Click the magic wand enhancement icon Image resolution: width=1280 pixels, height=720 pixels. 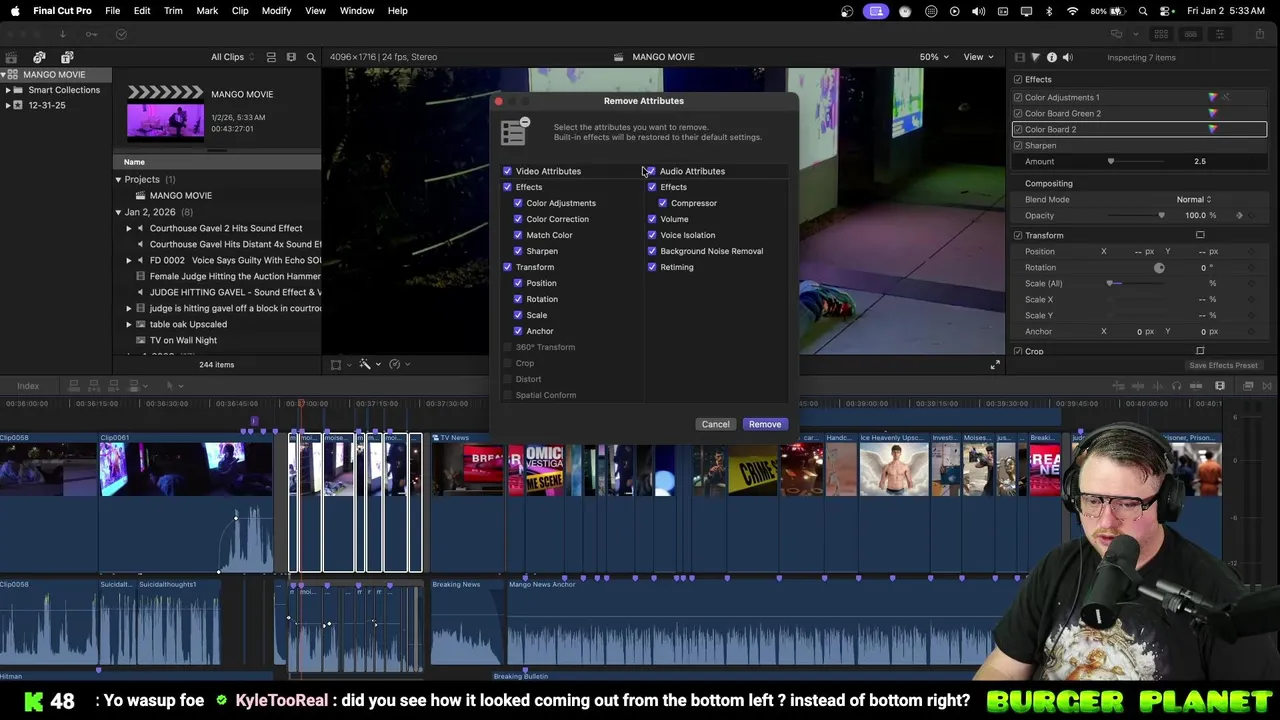click(x=365, y=365)
